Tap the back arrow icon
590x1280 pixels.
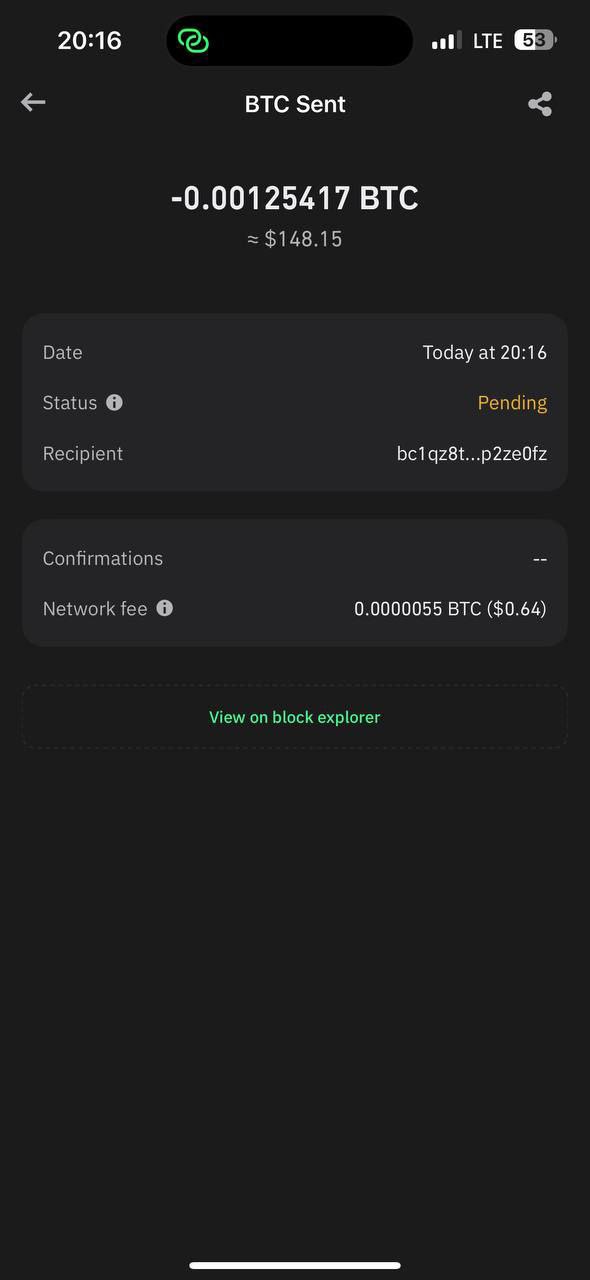pyautogui.click(x=33, y=102)
